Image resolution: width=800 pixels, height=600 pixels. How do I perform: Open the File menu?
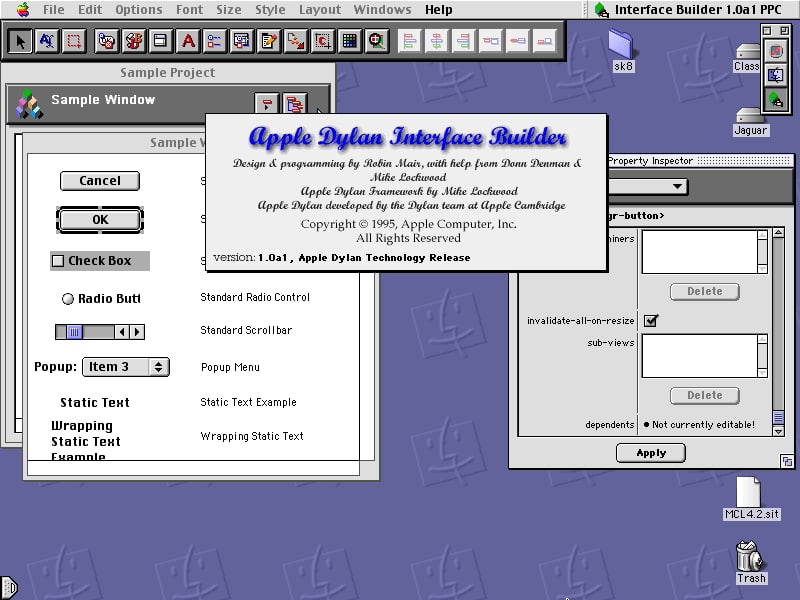point(54,9)
